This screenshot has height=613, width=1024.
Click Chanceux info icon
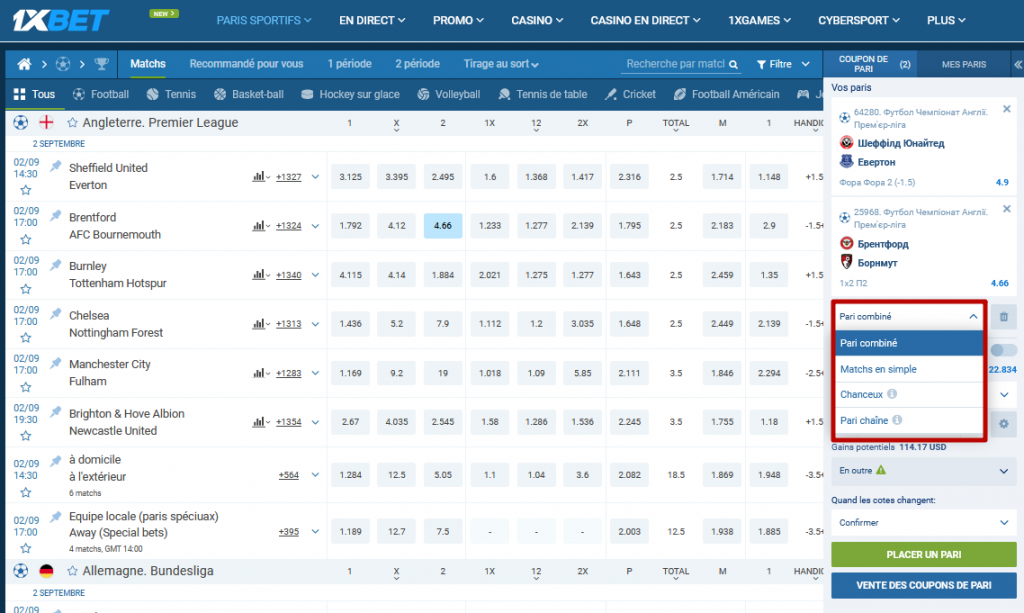(892, 394)
